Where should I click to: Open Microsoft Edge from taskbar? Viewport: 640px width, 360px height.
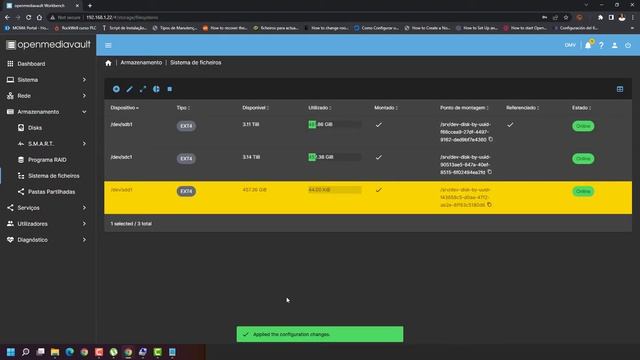pyautogui.click(x=70, y=352)
